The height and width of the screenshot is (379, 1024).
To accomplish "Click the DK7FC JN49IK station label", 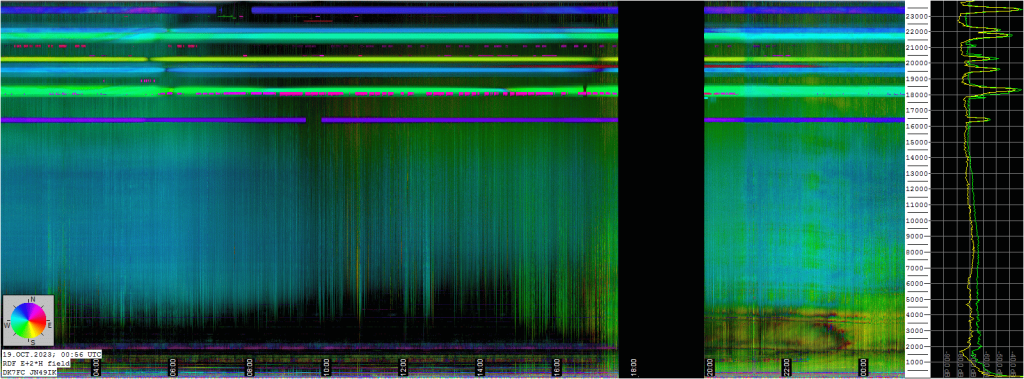I will [x=29, y=372].
